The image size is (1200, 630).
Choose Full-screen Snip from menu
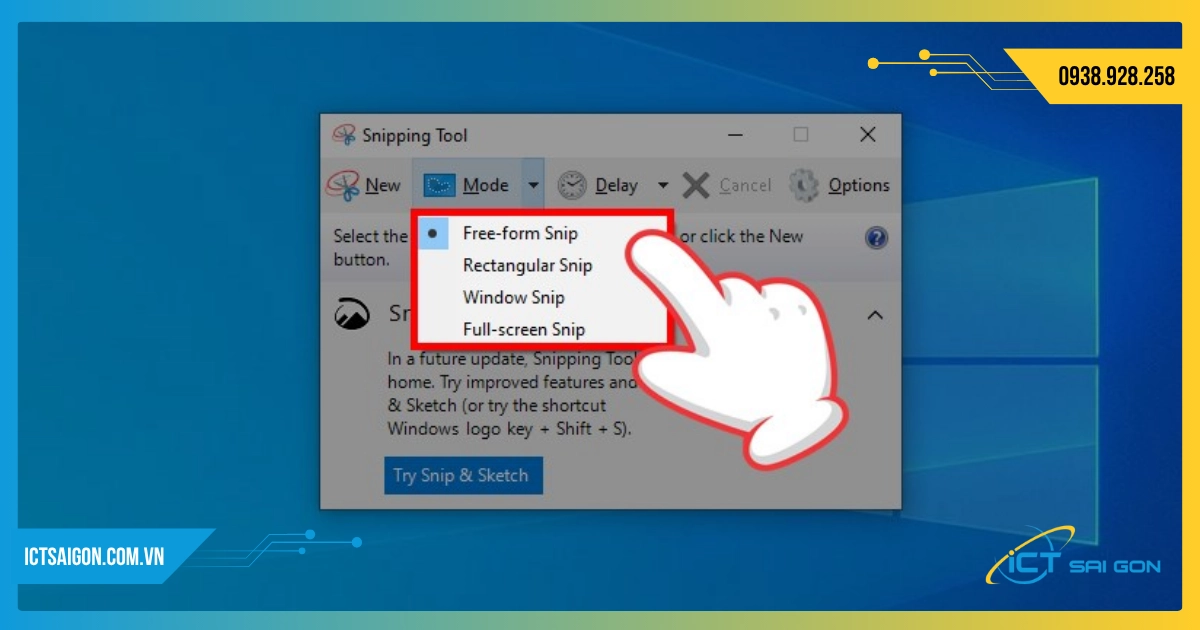pyautogui.click(x=541, y=329)
